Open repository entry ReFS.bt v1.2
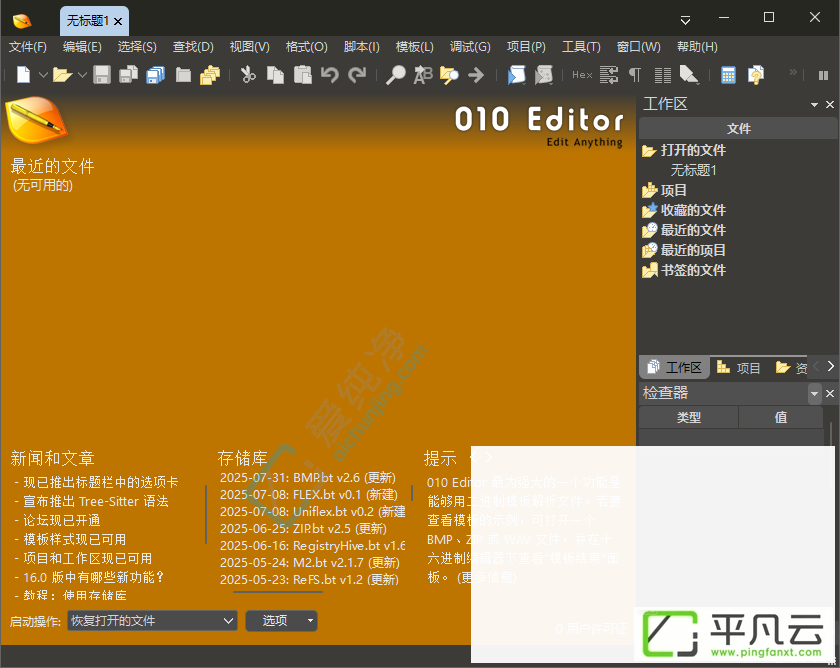The image size is (840, 668). click(x=310, y=580)
